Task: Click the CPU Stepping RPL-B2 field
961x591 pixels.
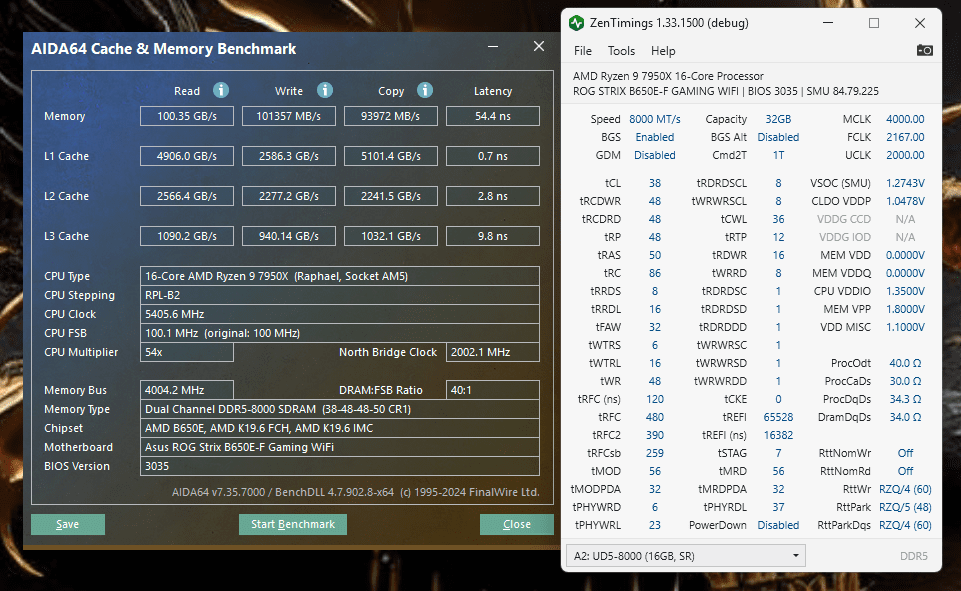Action: [340, 295]
